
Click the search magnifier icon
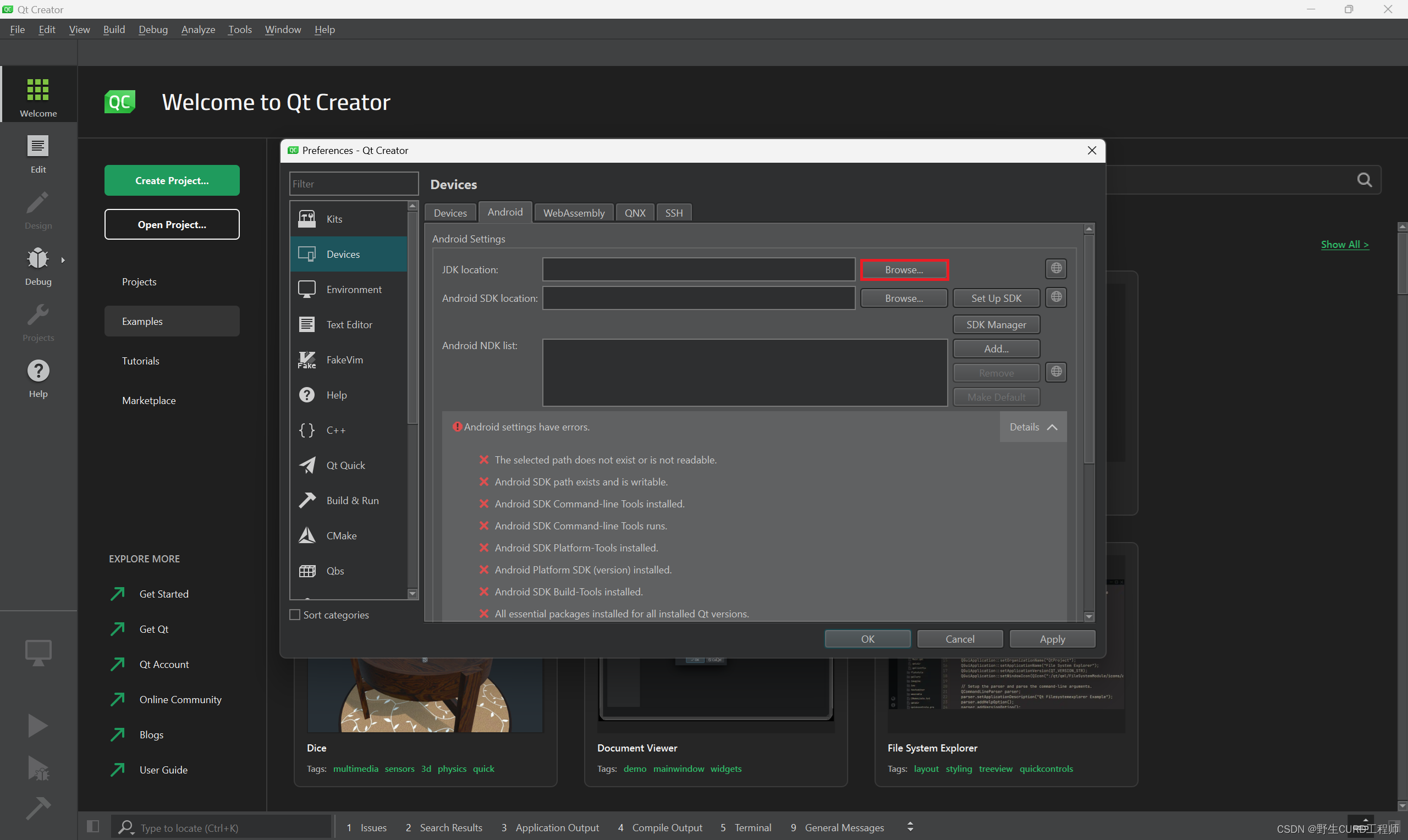(1365, 180)
